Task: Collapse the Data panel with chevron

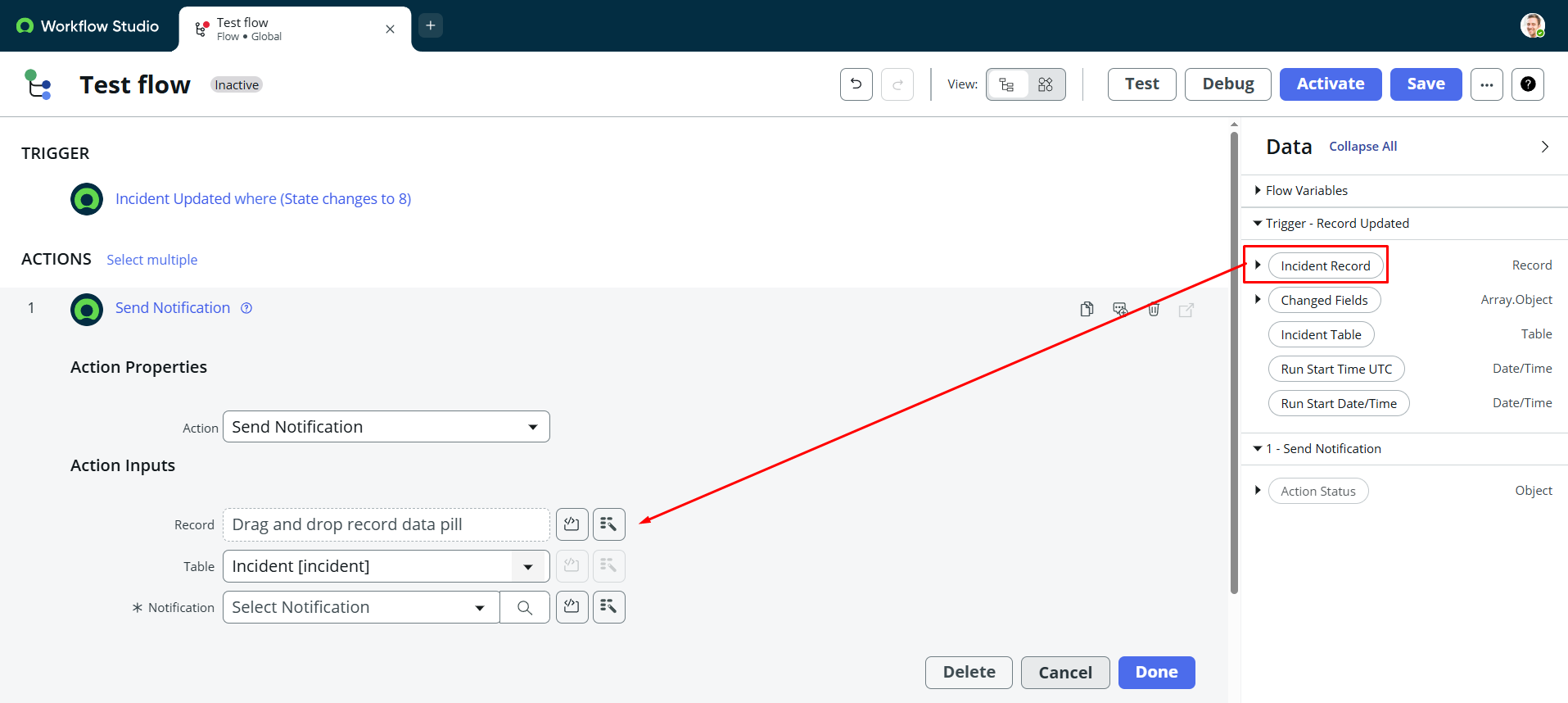Action: (1545, 147)
